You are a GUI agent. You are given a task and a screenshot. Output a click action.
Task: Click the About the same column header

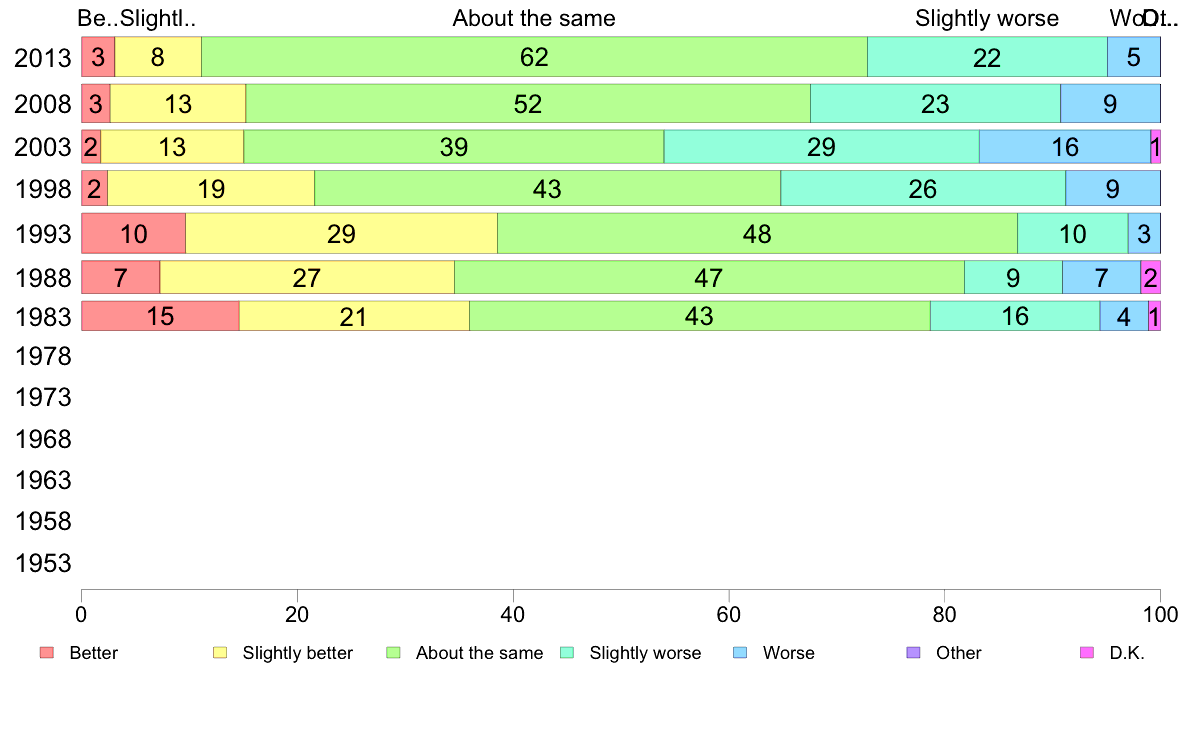tap(534, 19)
